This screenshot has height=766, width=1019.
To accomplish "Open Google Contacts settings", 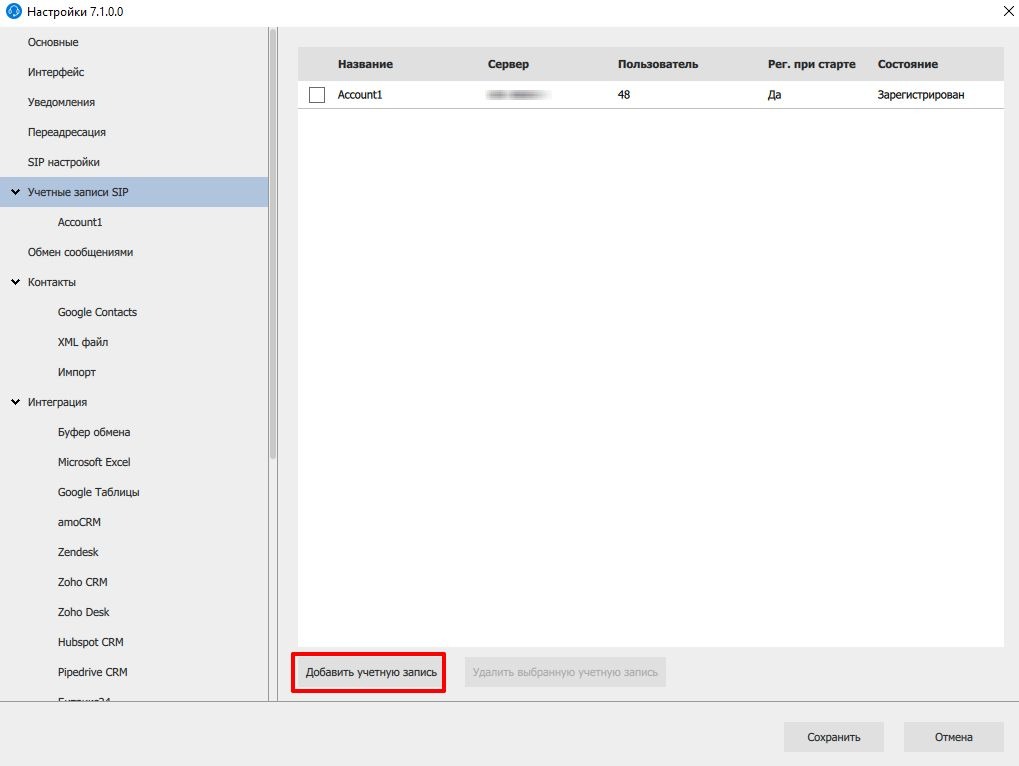I will click(97, 312).
